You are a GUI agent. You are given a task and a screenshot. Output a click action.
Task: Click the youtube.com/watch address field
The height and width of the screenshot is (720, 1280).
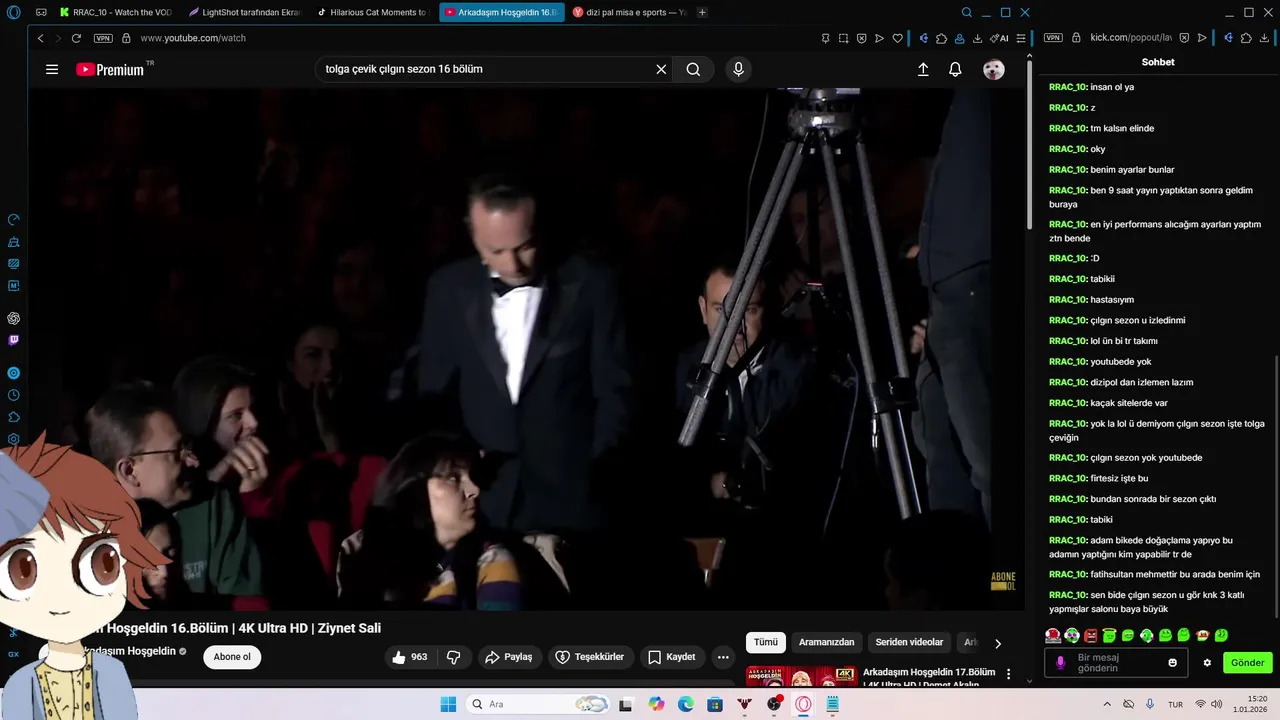(x=193, y=38)
